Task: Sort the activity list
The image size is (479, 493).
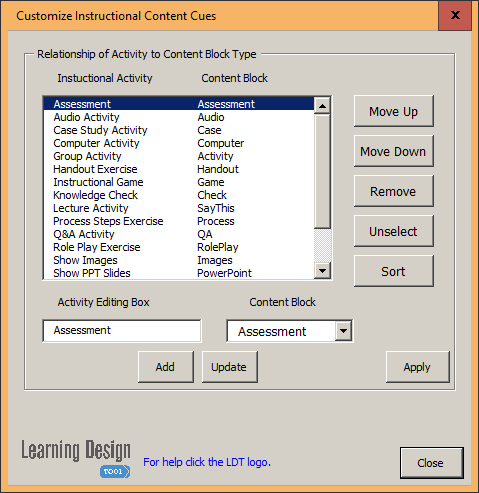Action: [x=394, y=271]
